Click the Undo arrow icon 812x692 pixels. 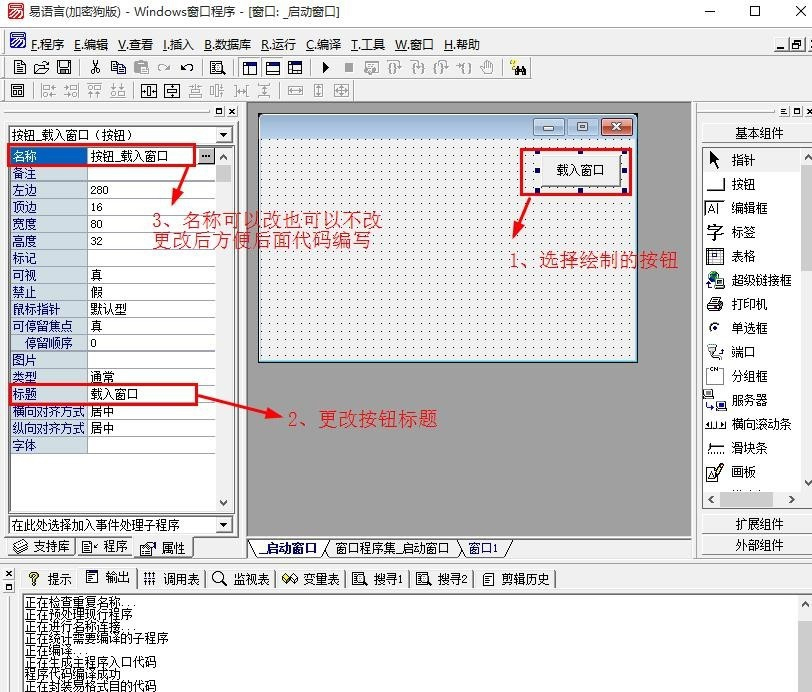pyautogui.click(x=187, y=67)
